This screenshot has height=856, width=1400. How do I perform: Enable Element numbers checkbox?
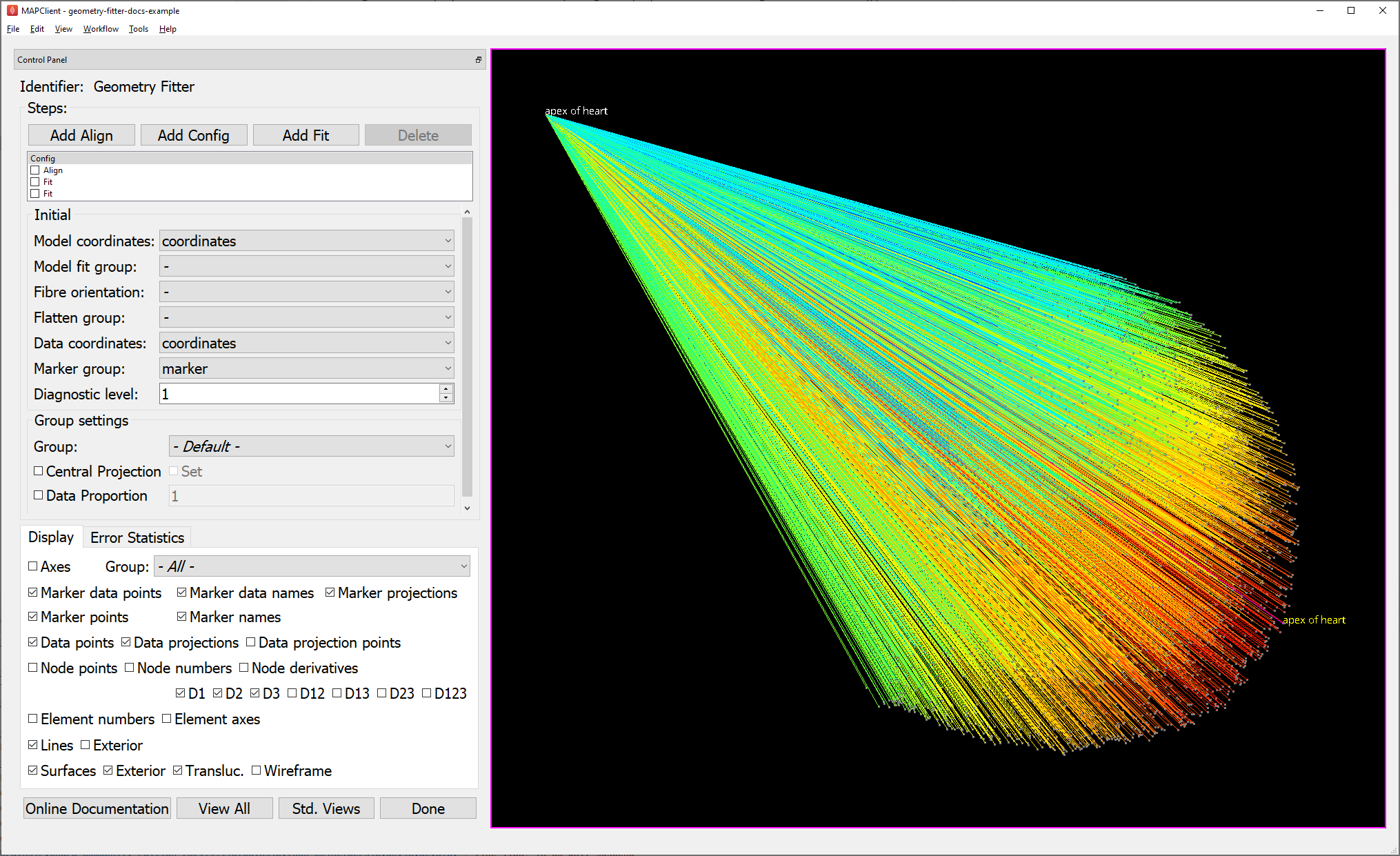pyautogui.click(x=33, y=719)
